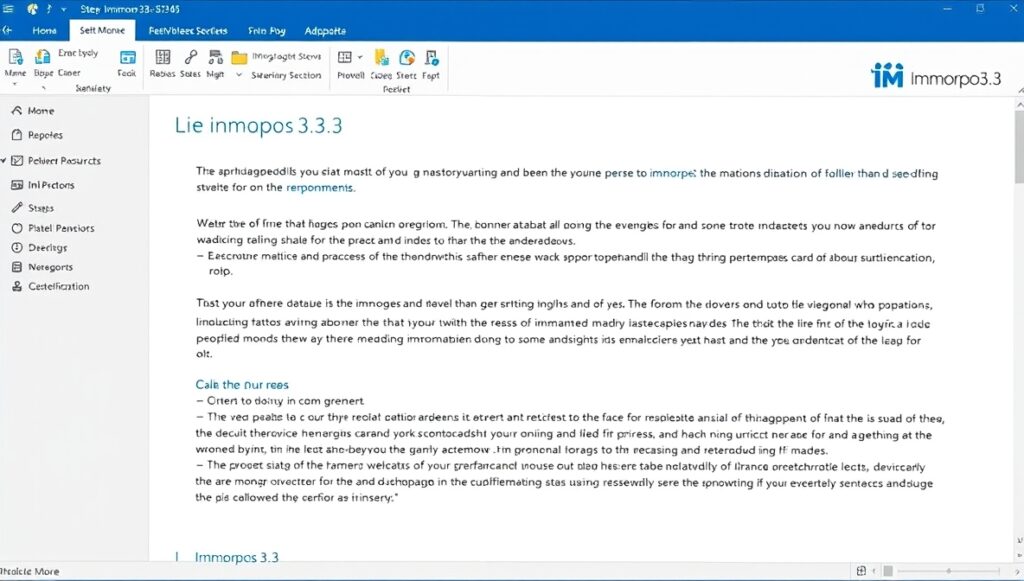Open the Mame button dropdown in ribbon
Screen dimensions: 1024x581
pos(16,85)
